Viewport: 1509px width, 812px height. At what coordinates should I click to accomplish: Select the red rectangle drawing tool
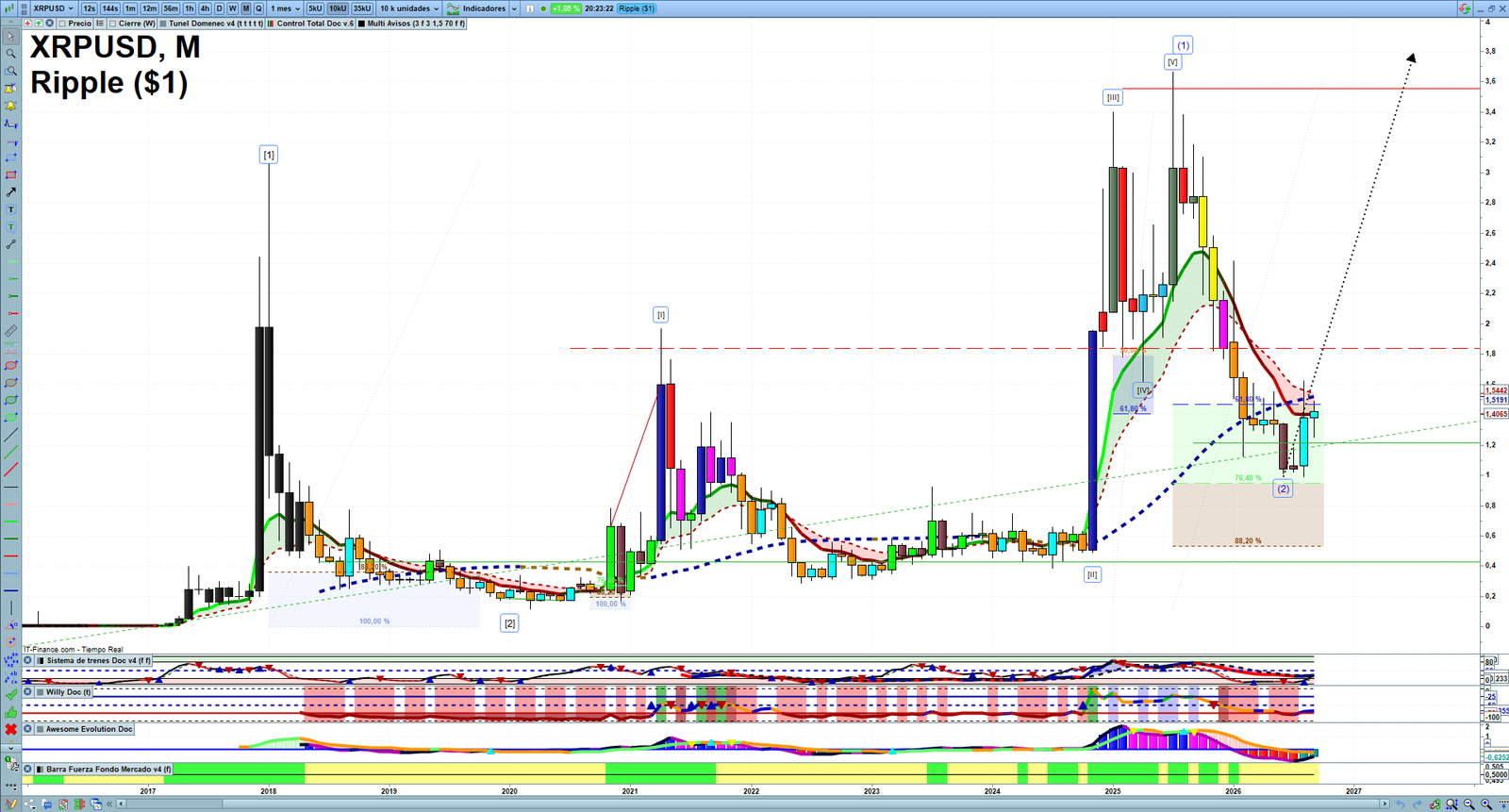click(10, 174)
